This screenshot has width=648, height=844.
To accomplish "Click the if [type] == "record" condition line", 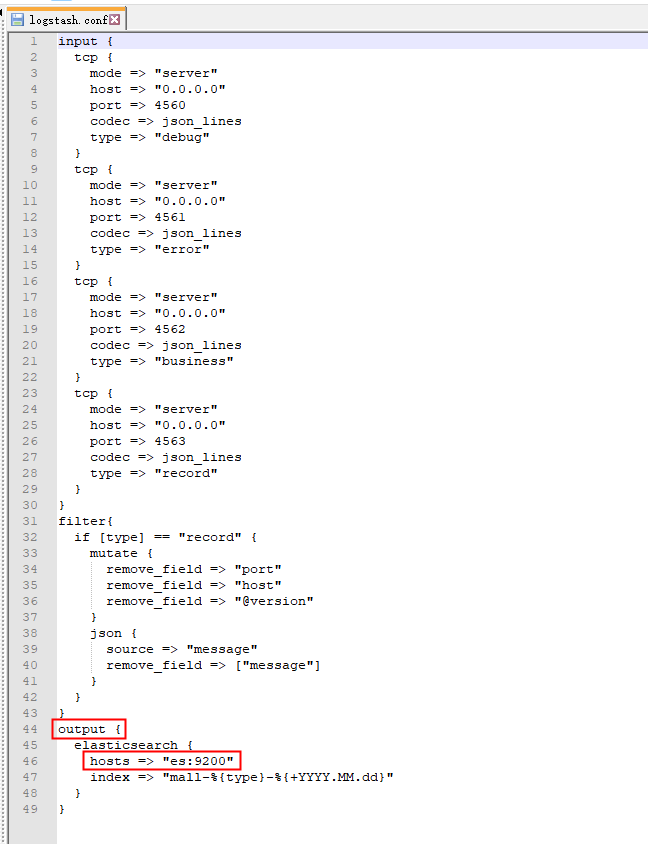I will [166, 537].
